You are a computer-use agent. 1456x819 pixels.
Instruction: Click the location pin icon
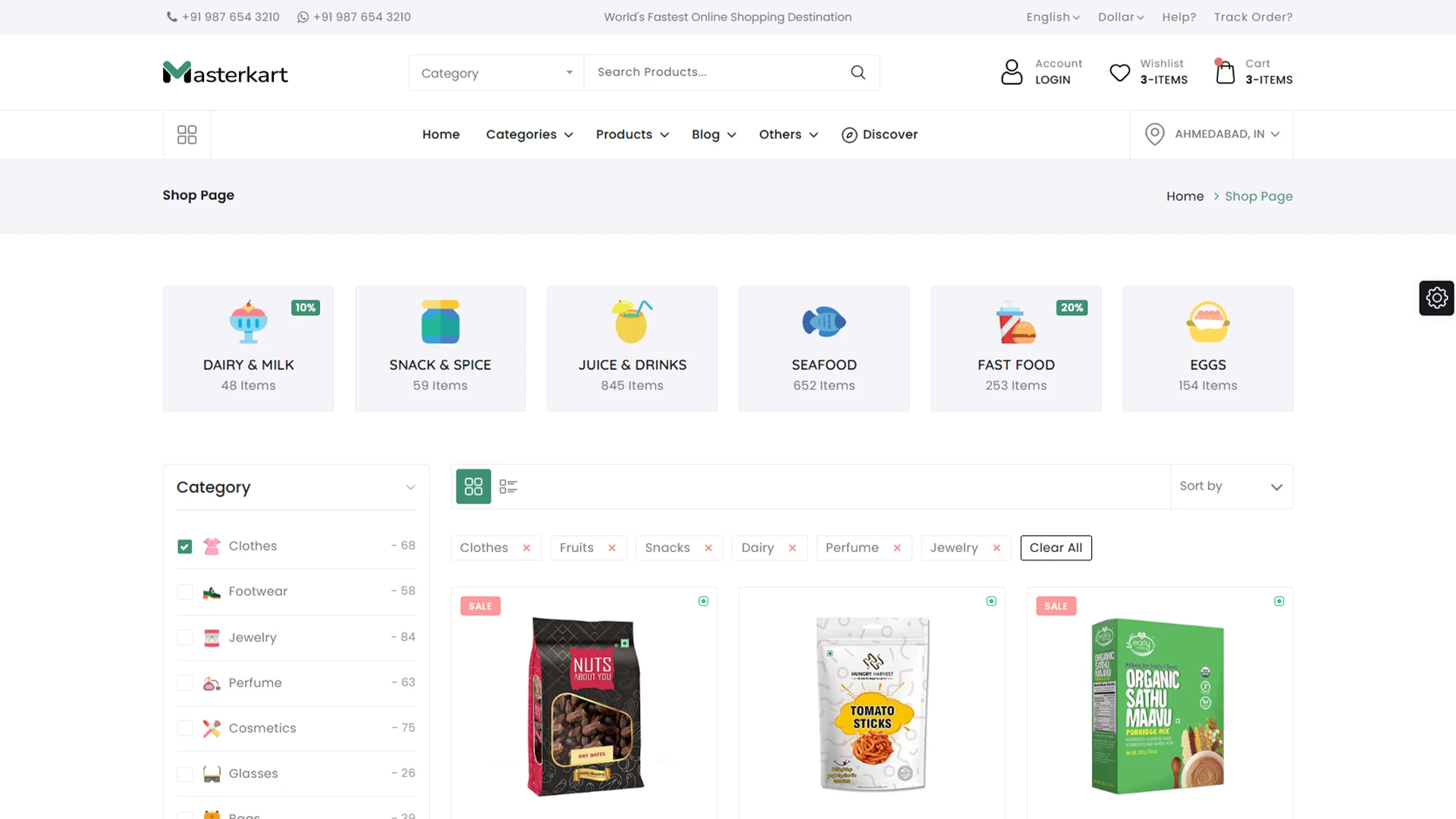coord(1154,134)
